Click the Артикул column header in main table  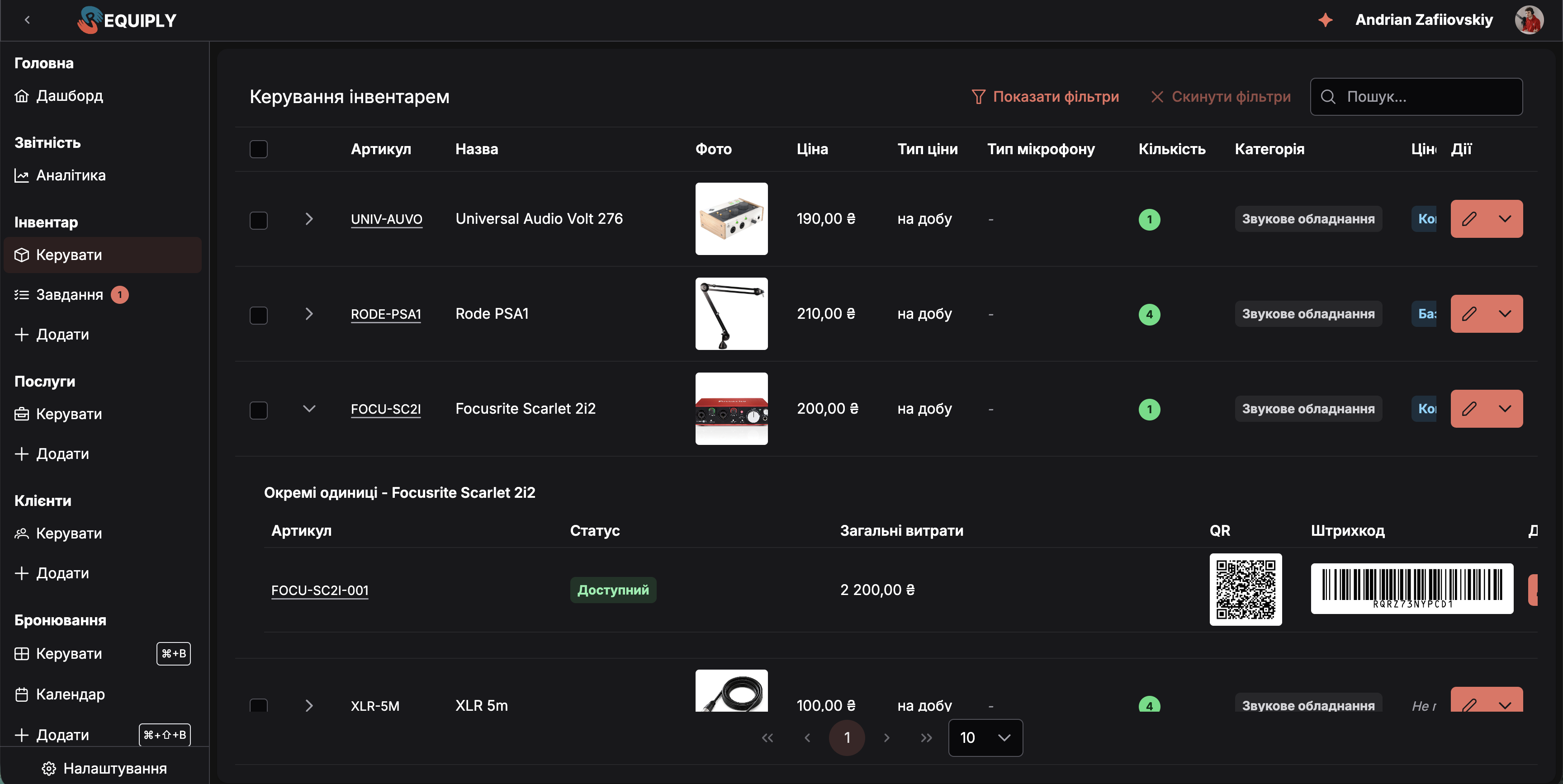(380, 149)
